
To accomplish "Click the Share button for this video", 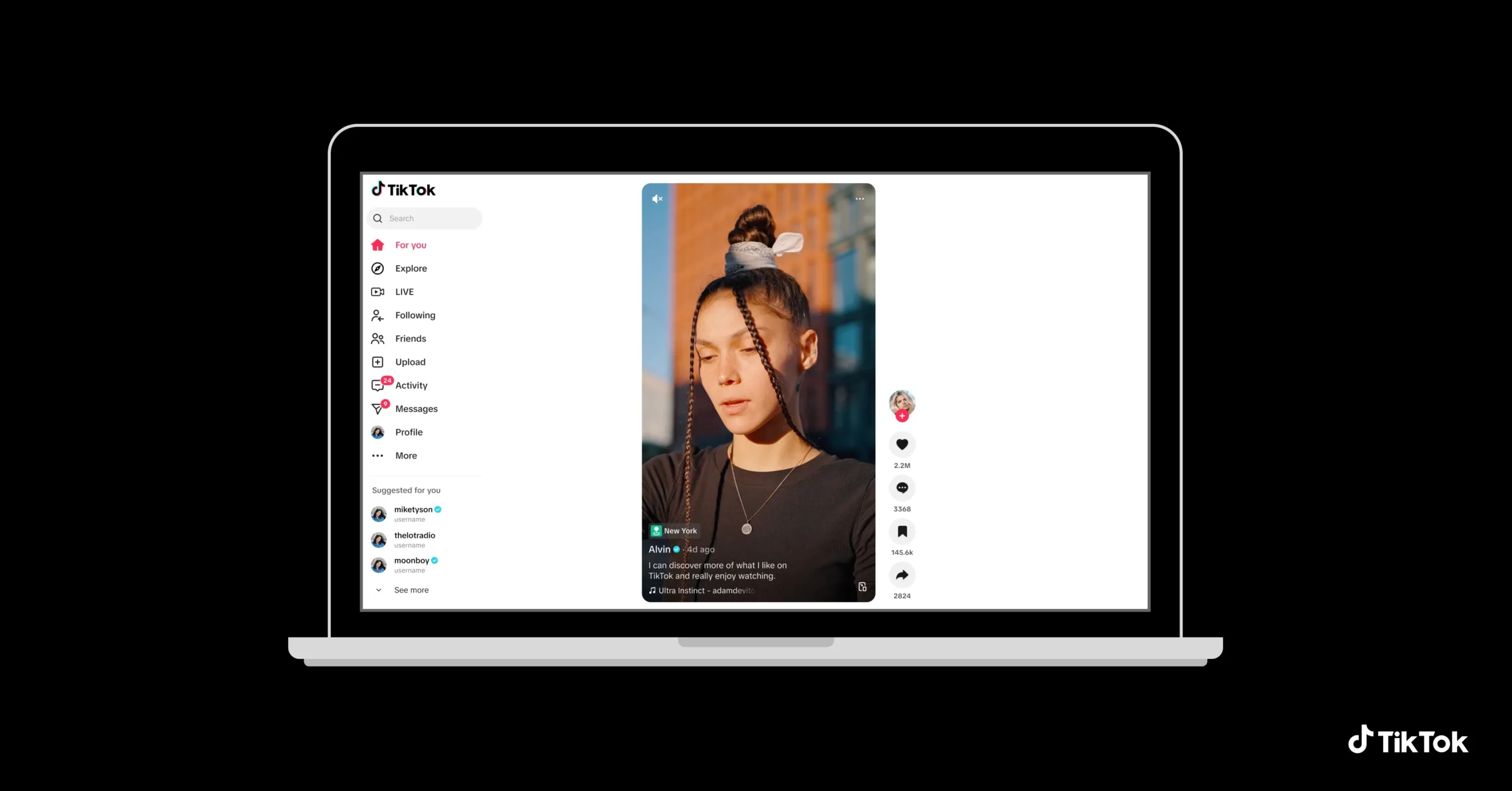I will click(901, 574).
